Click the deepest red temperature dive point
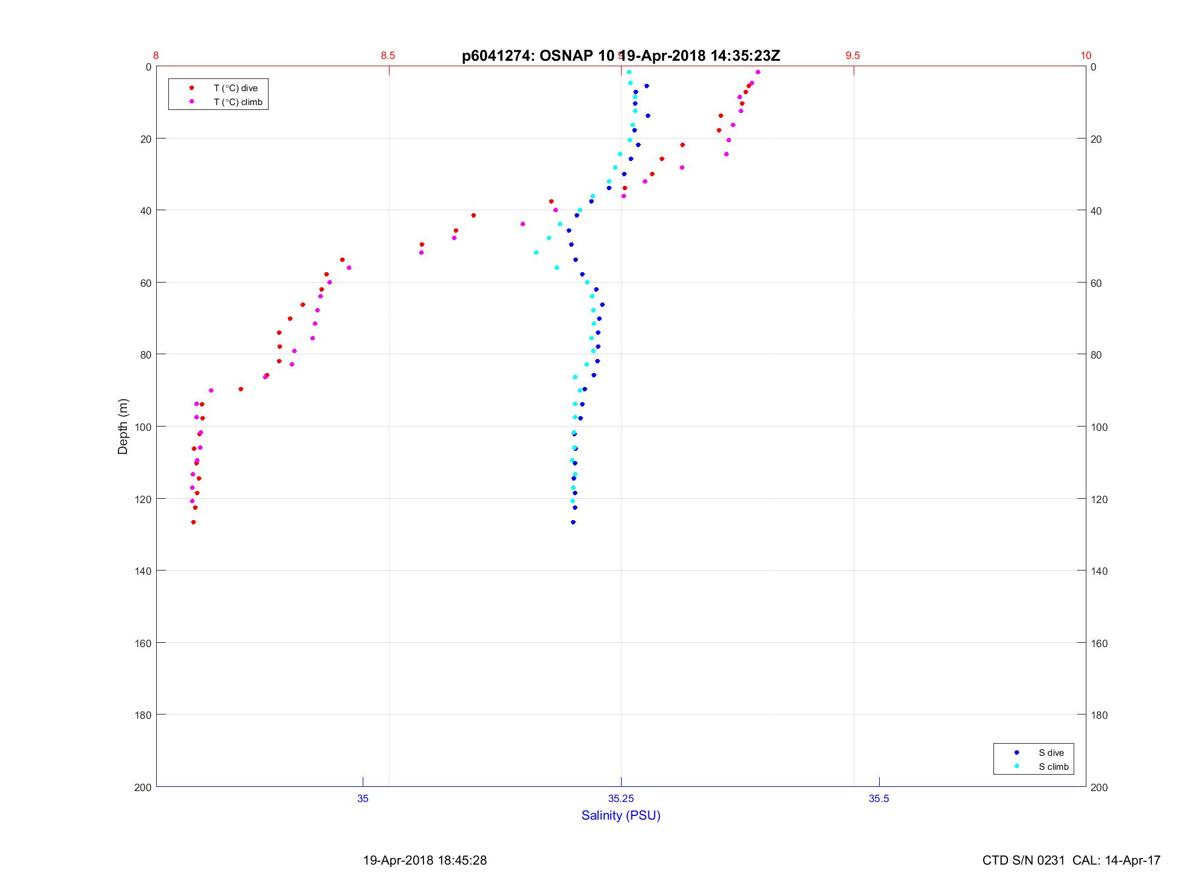Viewport: 1200px width, 885px height. click(193, 522)
